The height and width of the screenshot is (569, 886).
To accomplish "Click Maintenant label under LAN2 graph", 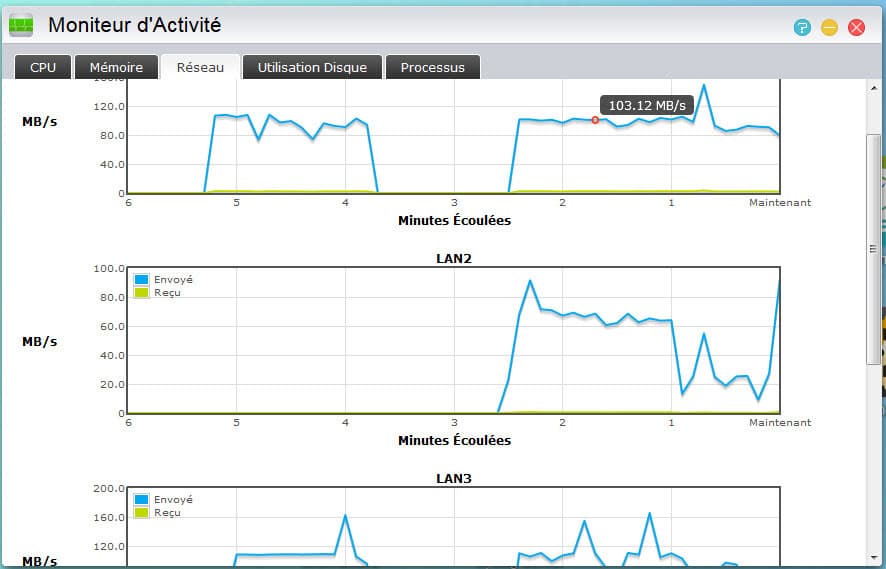I will [x=780, y=422].
